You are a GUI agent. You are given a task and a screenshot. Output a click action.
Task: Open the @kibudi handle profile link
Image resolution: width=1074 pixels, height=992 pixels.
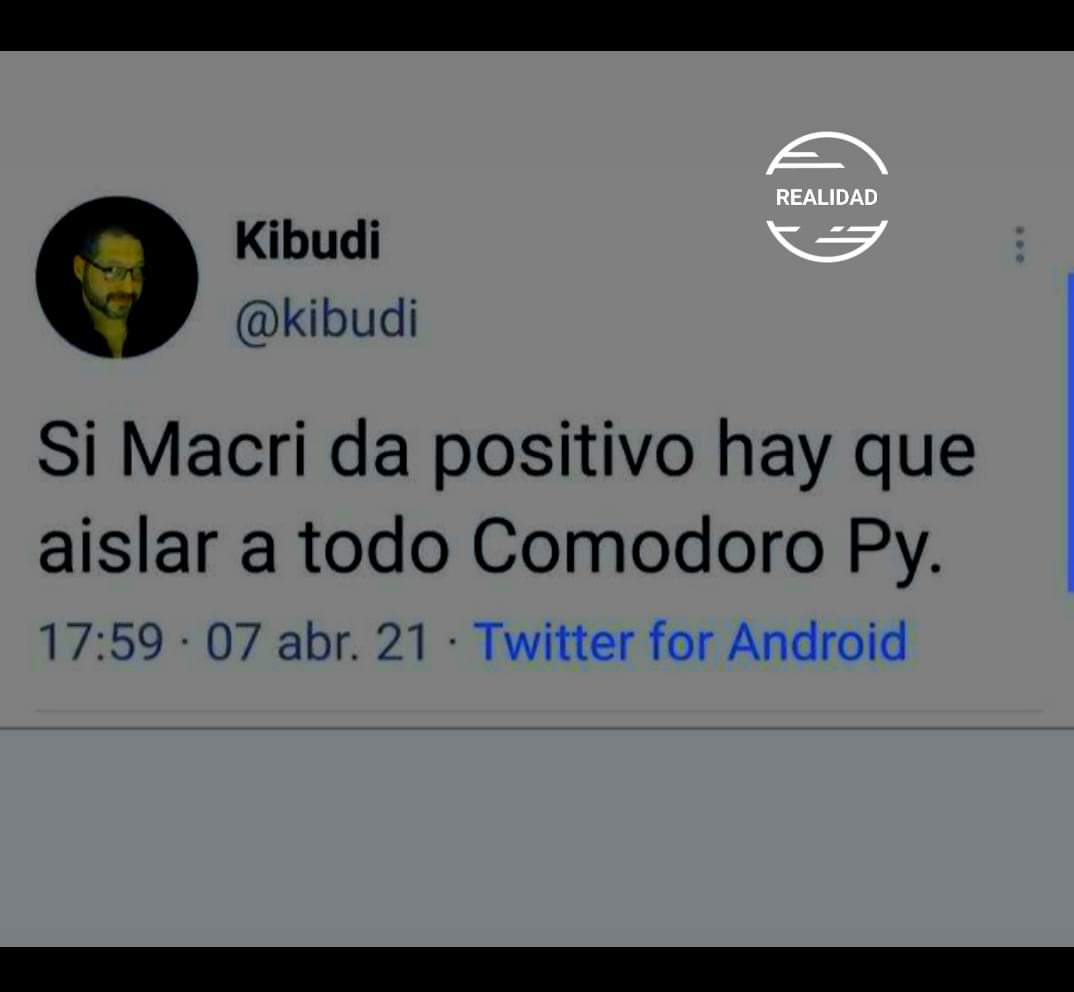click(x=326, y=320)
